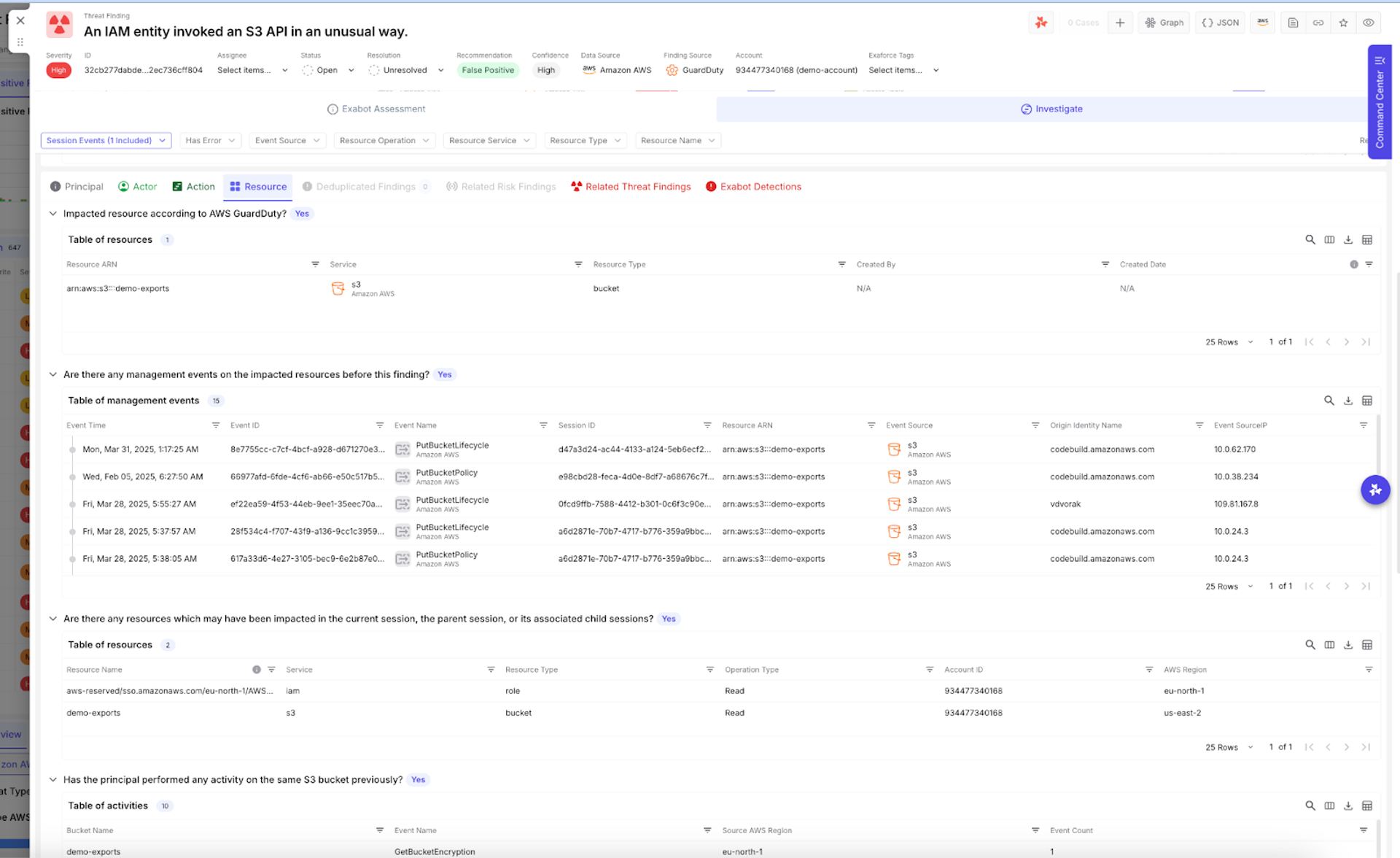Viewport: 1400px width, 858px height.
Task: Click Resource Name column info icon
Action: 256,670
